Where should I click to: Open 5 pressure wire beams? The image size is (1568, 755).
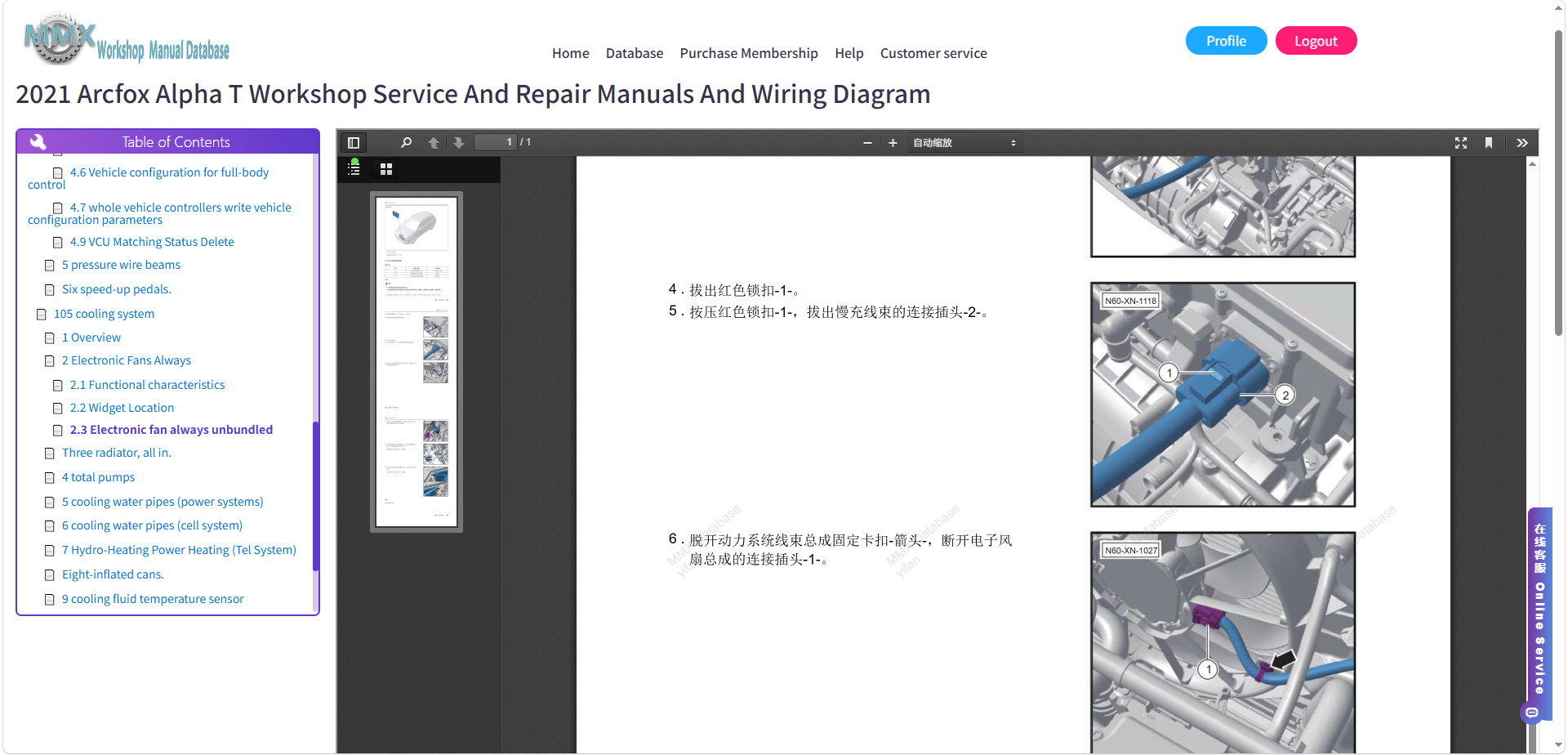[x=121, y=265]
